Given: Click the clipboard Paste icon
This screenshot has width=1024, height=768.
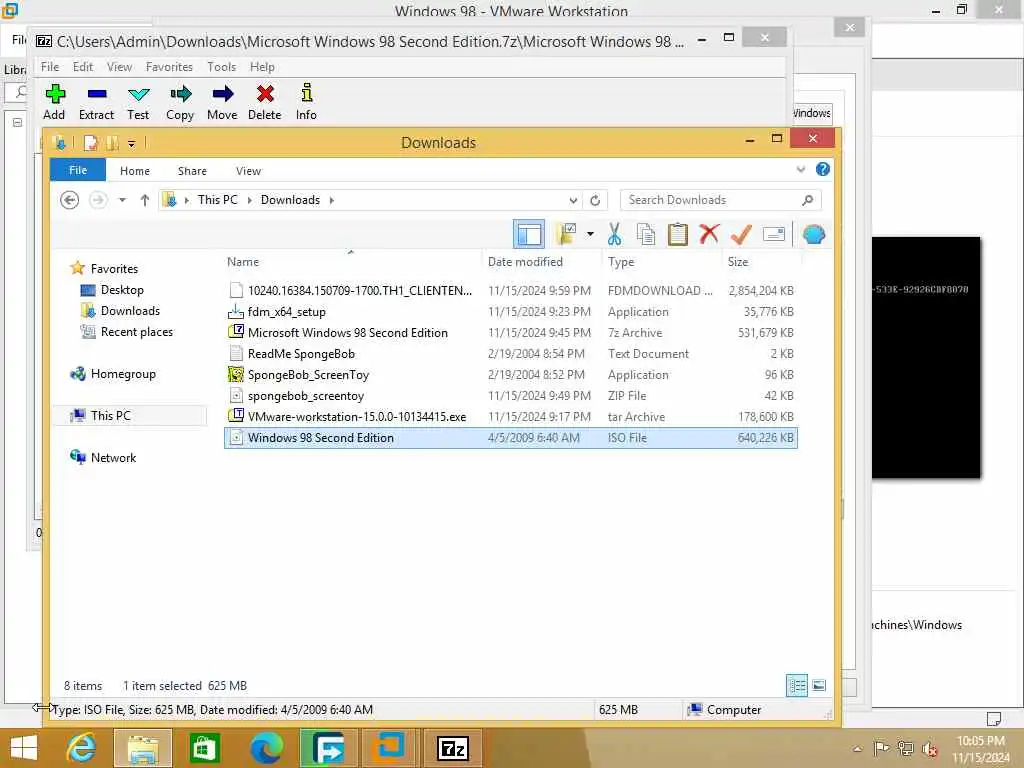Looking at the screenshot, I should pyautogui.click(x=678, y=234).
